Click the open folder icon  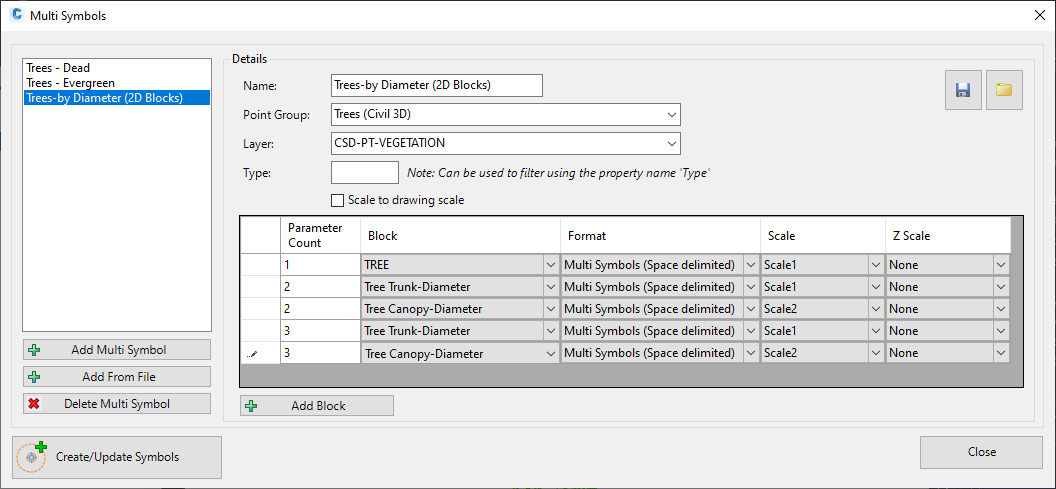(x=1005, y=90)
